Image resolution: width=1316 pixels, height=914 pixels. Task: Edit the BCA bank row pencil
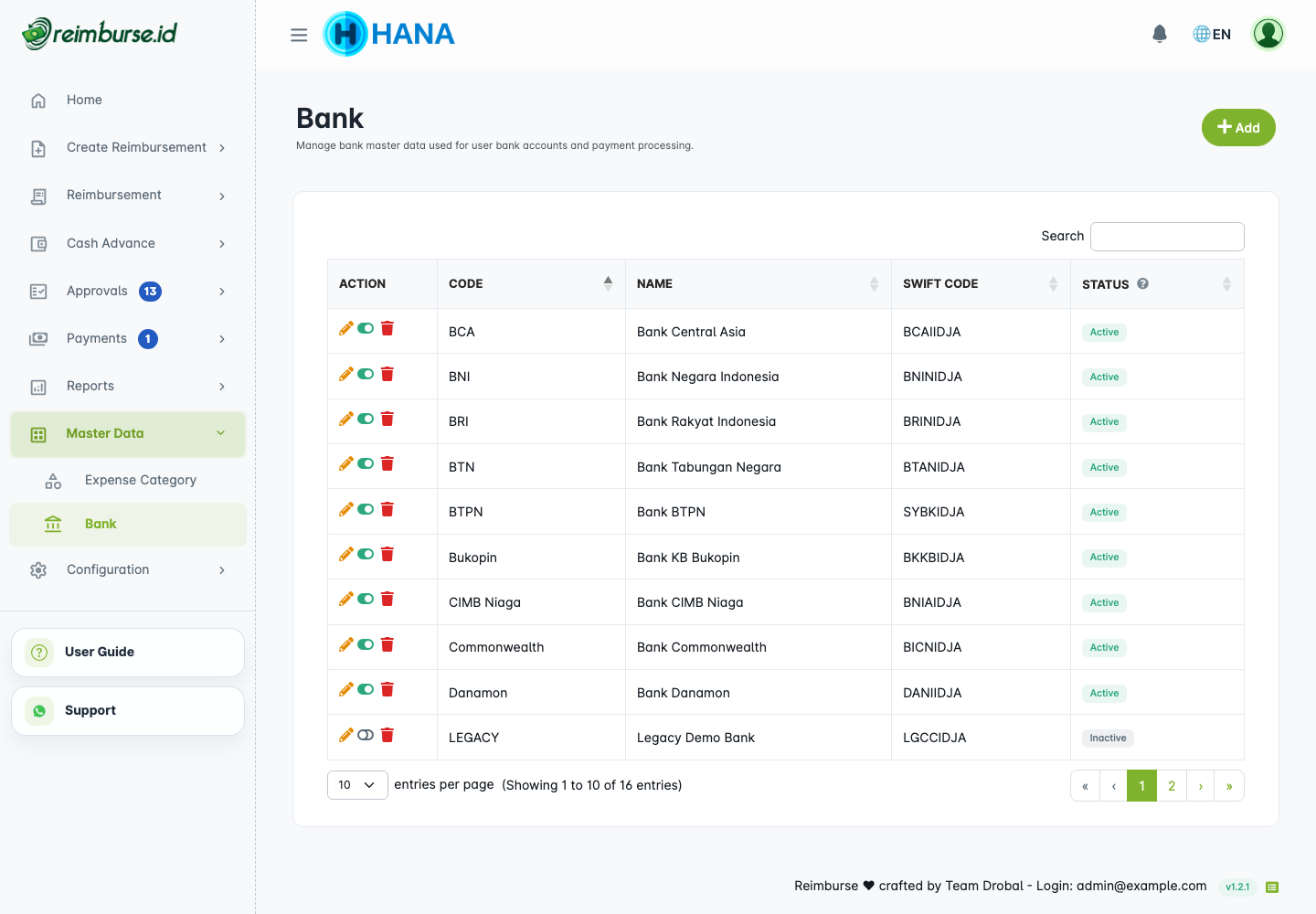pos(345,328)
